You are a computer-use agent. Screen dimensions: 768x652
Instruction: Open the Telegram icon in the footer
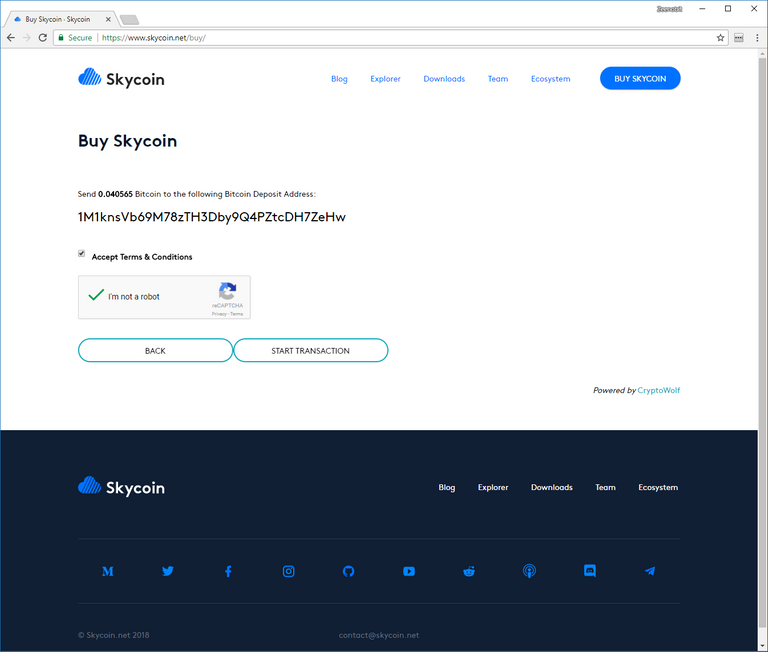pos(650,571)
